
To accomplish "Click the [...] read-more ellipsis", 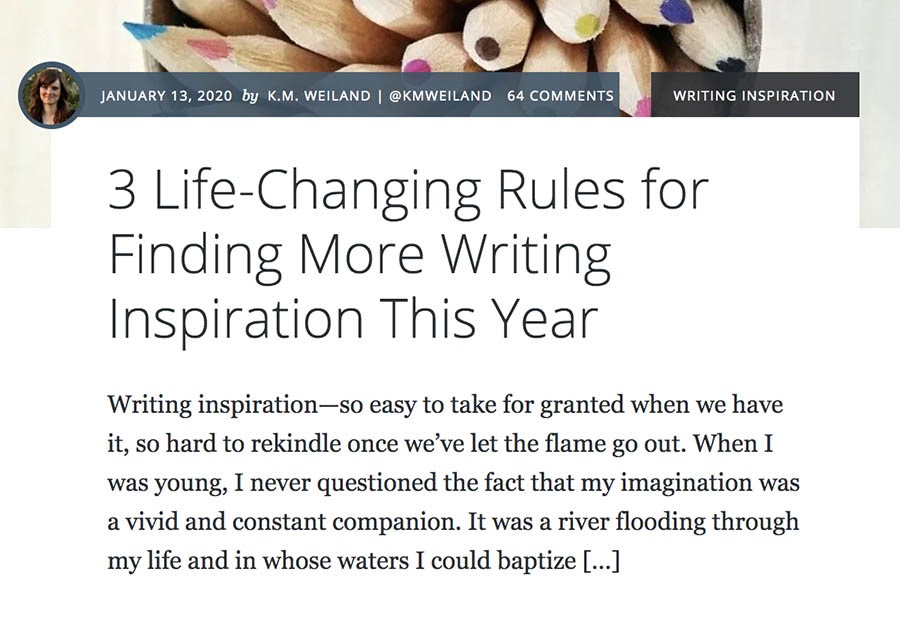I will (601, 561).
